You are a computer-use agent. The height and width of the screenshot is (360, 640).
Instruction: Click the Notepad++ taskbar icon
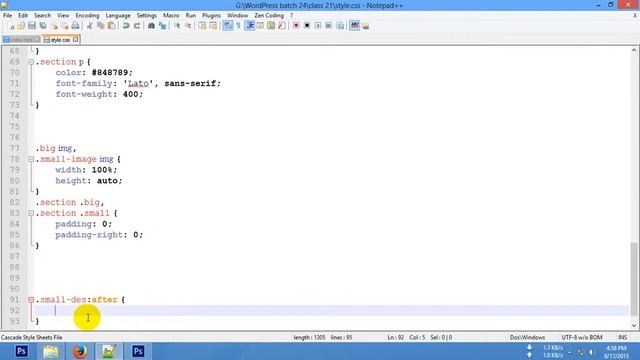109,351
